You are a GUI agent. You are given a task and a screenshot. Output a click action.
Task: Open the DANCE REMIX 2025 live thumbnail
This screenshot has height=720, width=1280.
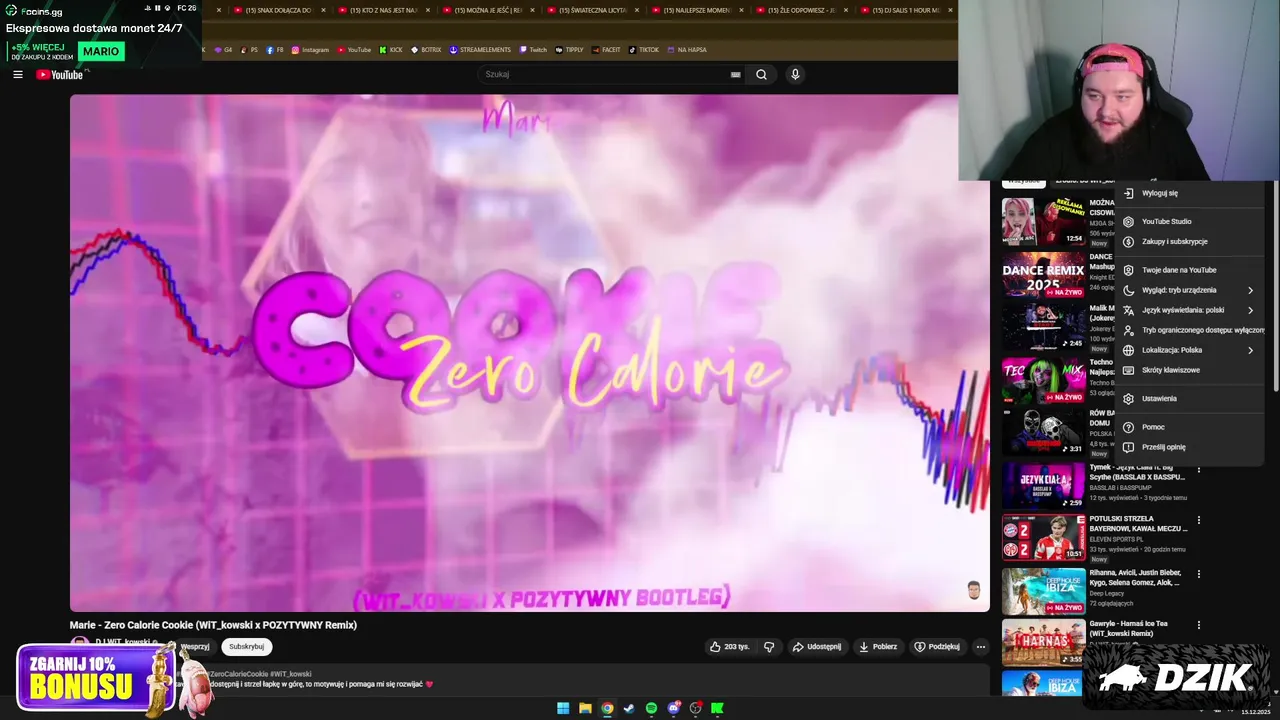click(x=1043, y=275)
